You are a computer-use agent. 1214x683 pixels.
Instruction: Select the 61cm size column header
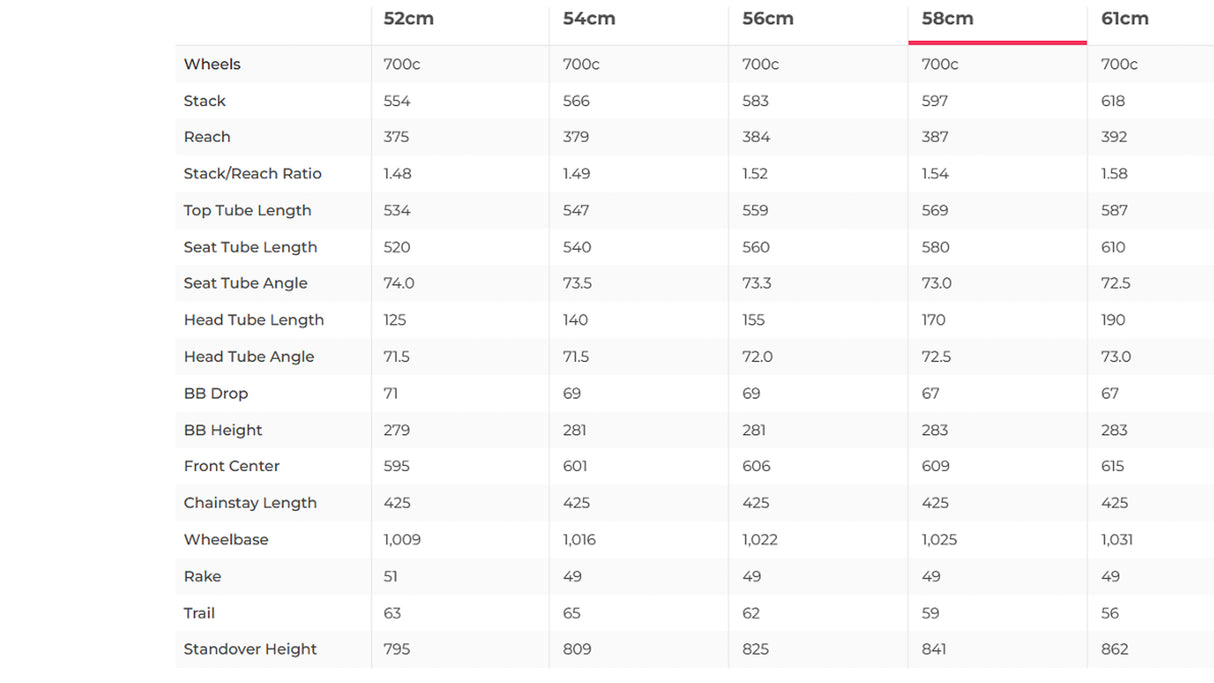tap(1125, 19)
